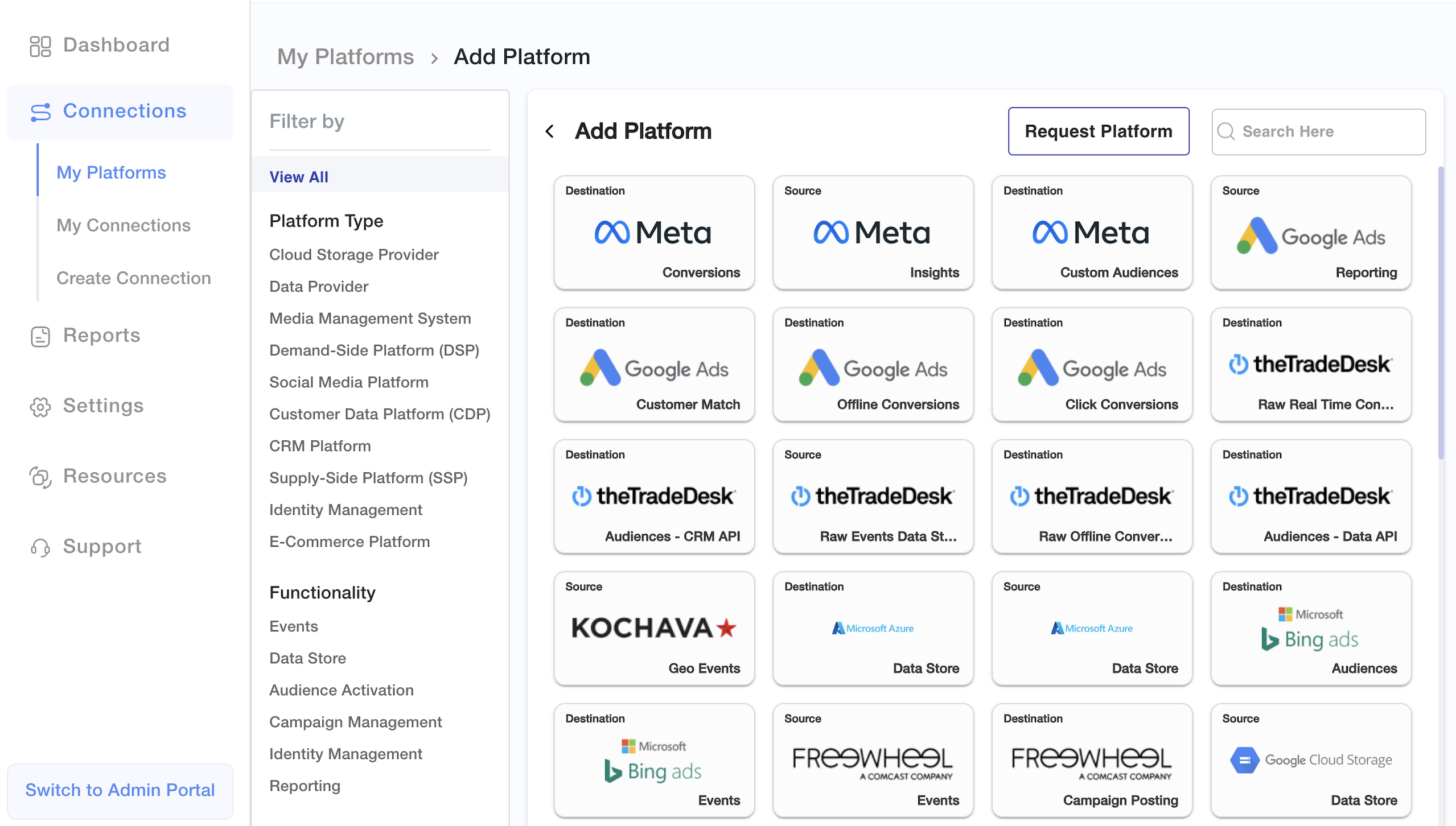This screenshot has height=826, width=1456.
Task: Click the My Platforms breadcrumb link
Action: click(345, 57)
